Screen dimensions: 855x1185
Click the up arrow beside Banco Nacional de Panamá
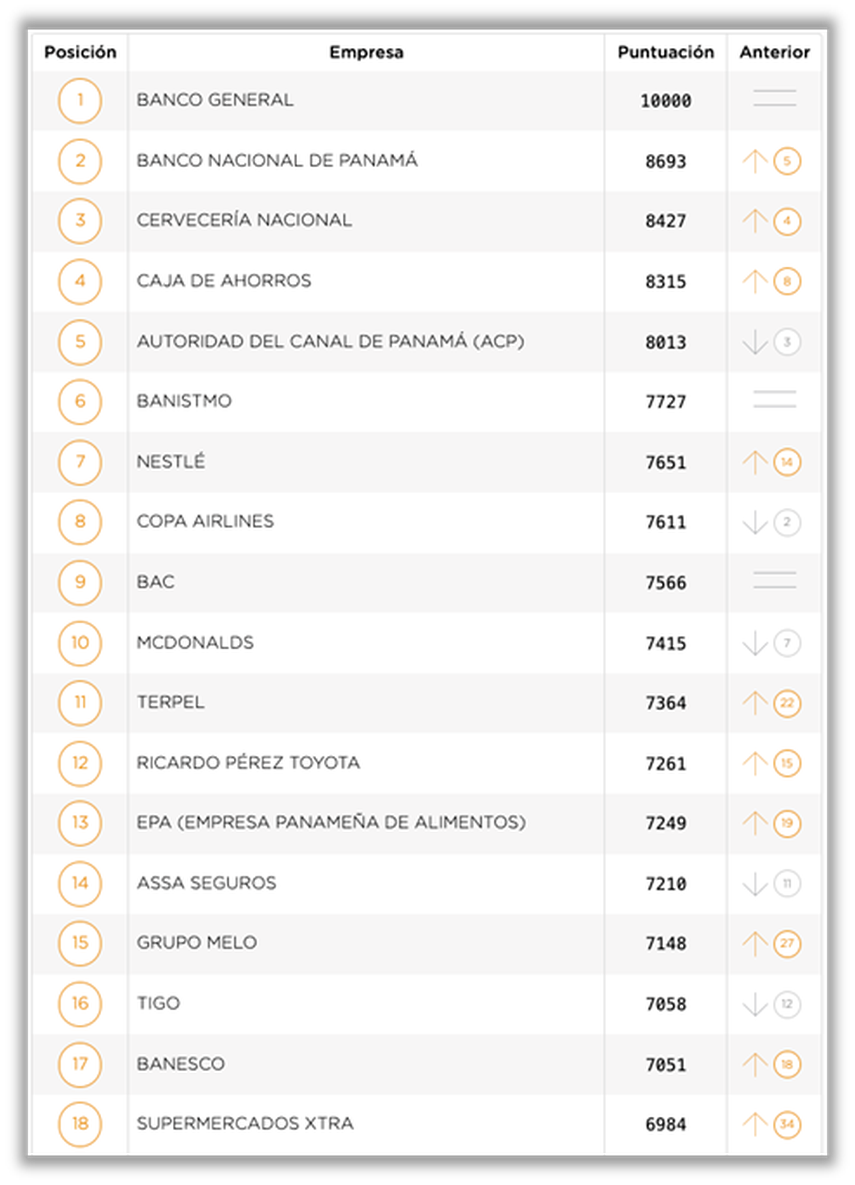(x=755, y=161)
